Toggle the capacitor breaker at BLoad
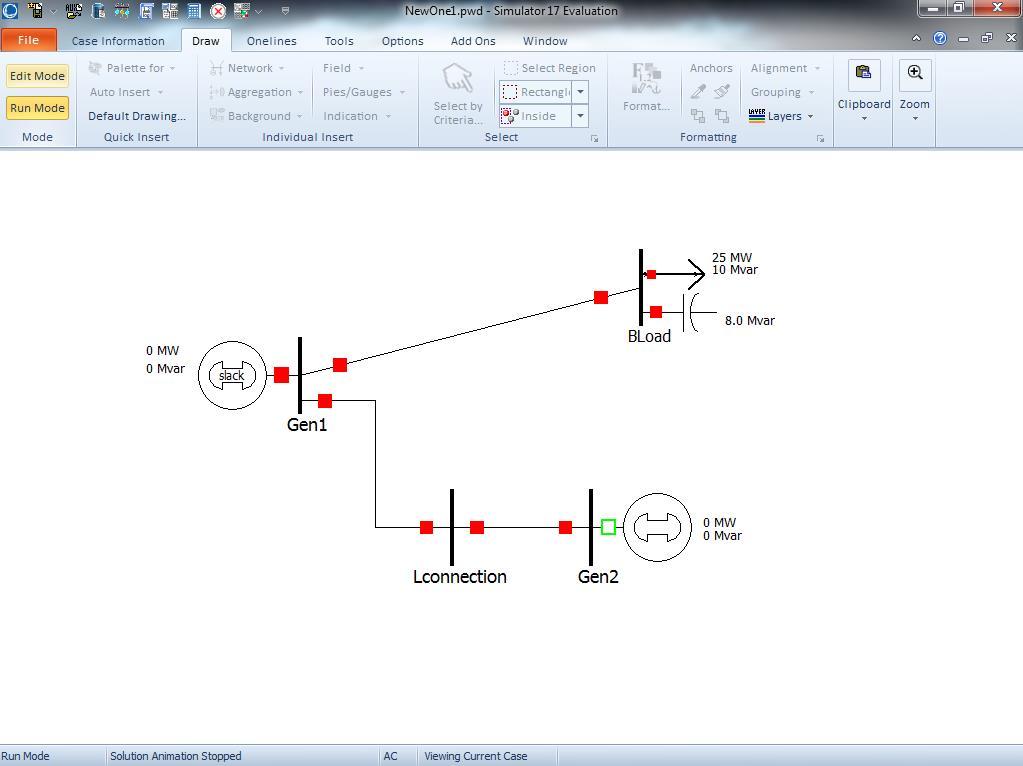The width and height of the screenshot is (1023, 766). 656,313
